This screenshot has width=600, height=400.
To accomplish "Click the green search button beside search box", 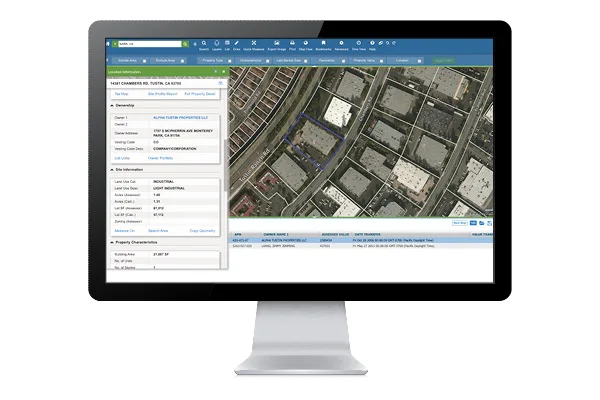I will [185, 44].
